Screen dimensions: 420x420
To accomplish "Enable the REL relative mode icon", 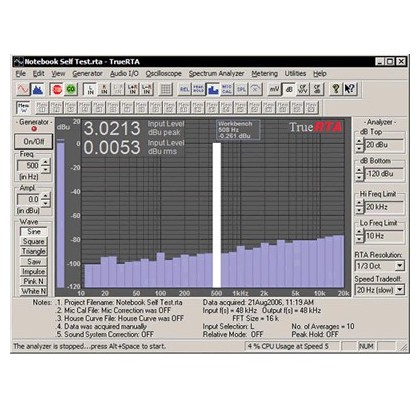I will pyautogui.click(x=184, y=89).
